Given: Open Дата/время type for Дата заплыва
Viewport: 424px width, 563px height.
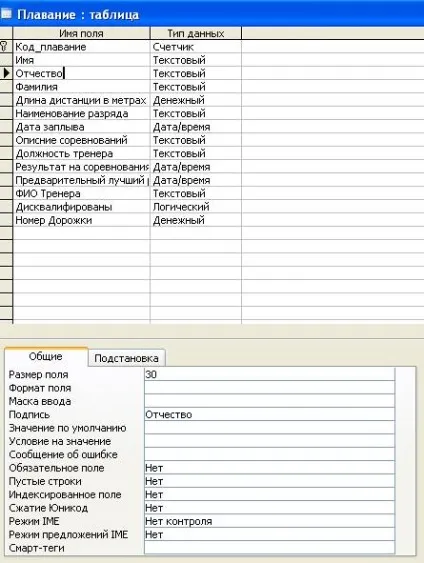Looking at the screenshot, I should [196, 127].
